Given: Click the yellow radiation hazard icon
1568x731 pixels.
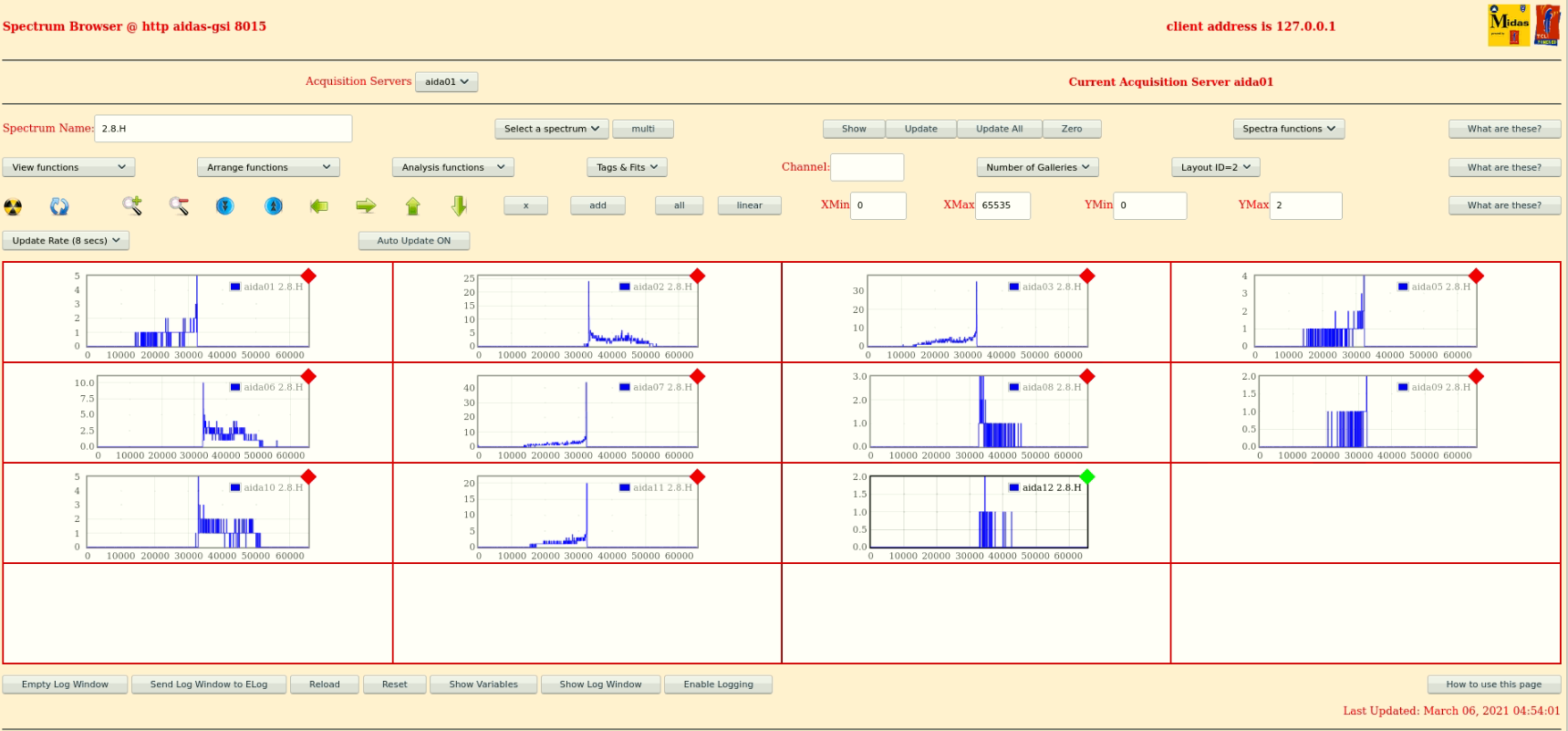Looking at the screenshot, I should click(13, 206).
